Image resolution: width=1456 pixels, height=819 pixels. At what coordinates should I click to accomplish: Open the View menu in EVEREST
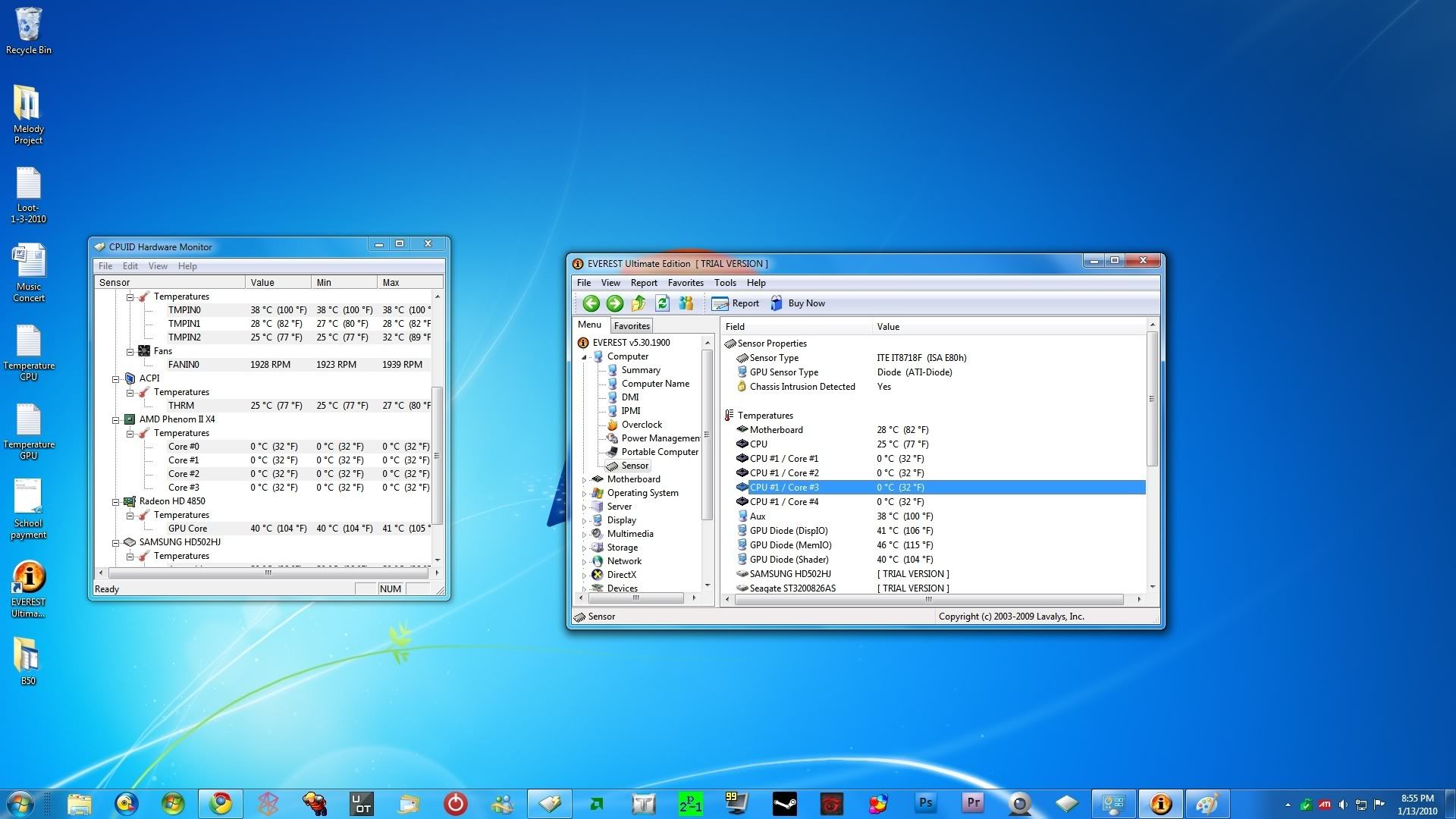click(610, 283)
